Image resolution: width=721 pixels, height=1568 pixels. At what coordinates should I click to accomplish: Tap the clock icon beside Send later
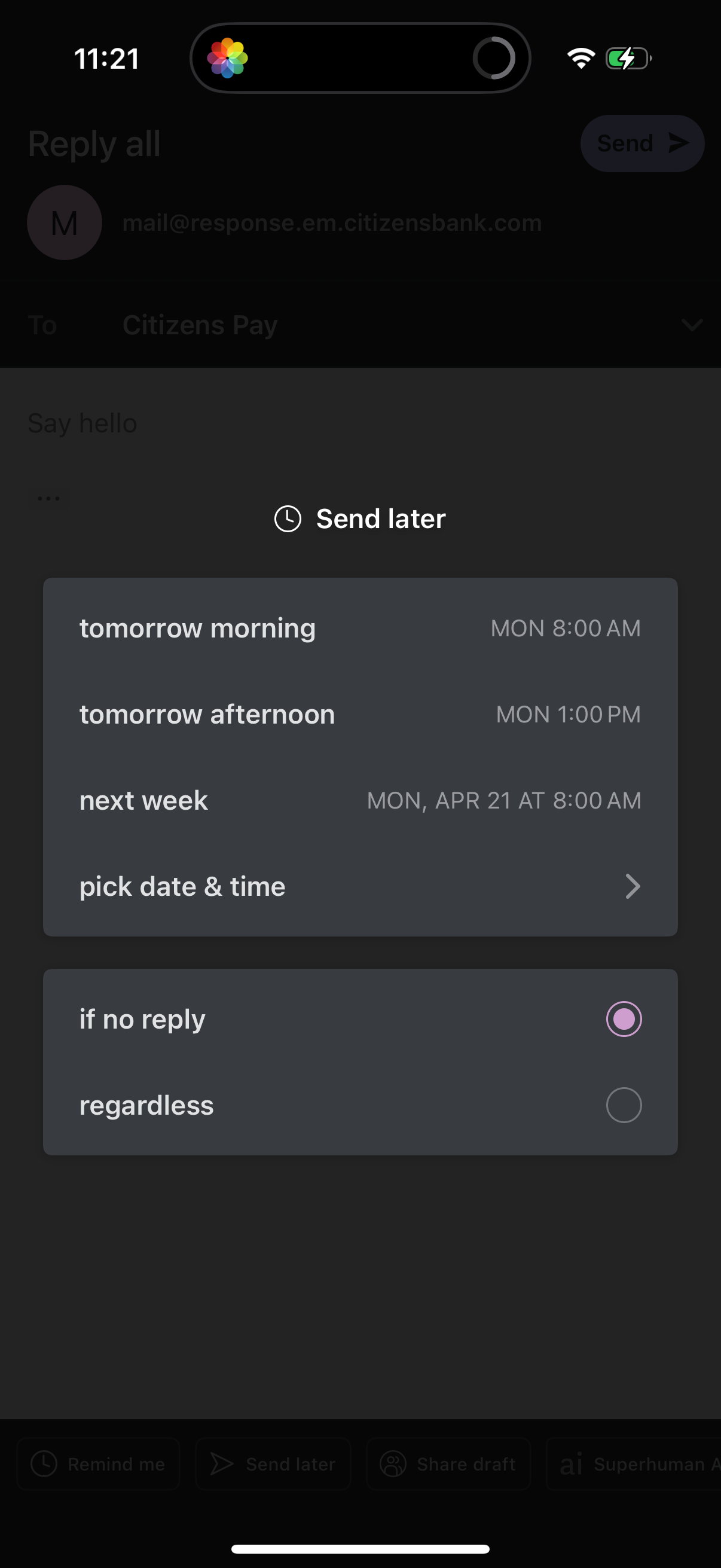tap(288, 518)
